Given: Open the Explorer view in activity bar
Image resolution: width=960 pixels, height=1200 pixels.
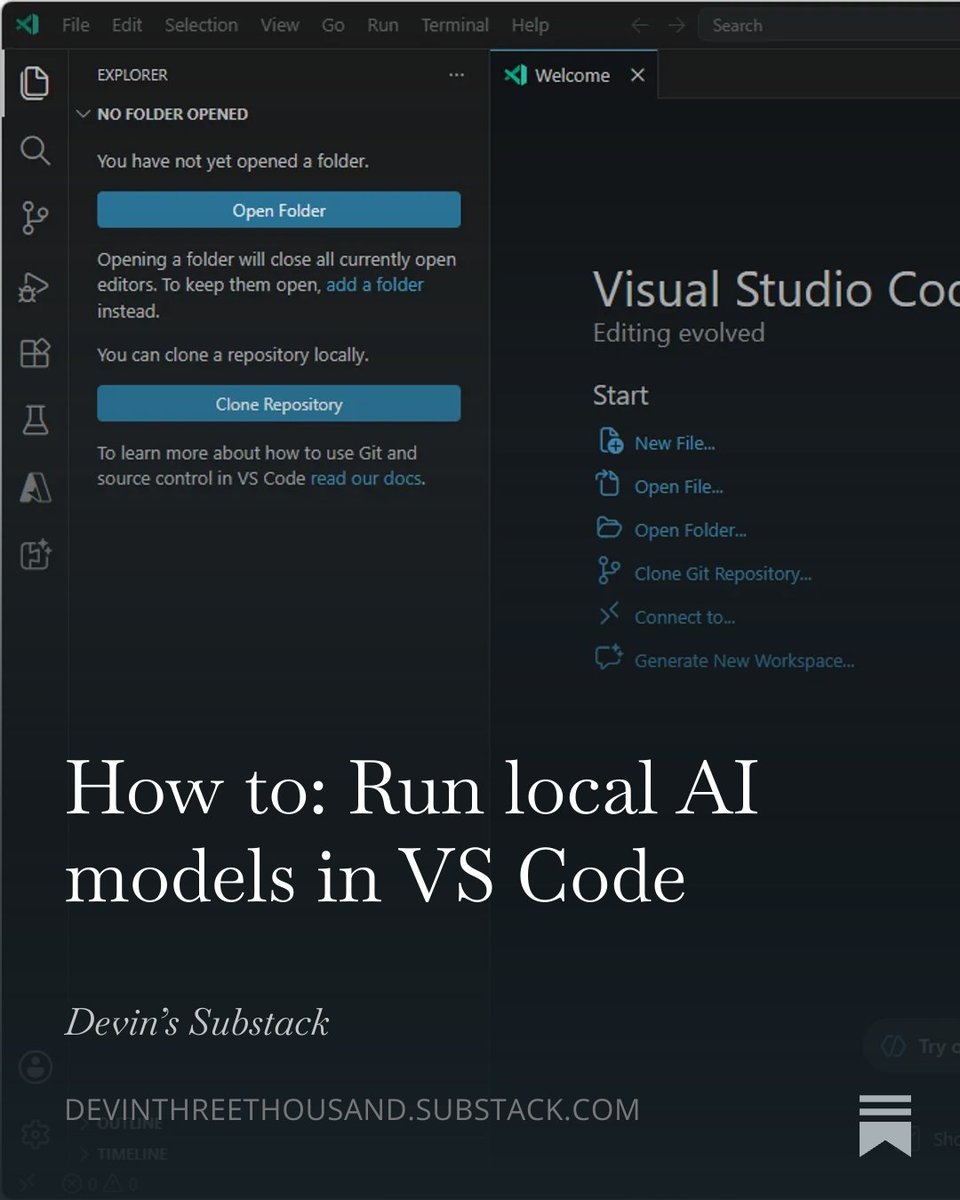Looking at the screenshot, I should point(34,81).
